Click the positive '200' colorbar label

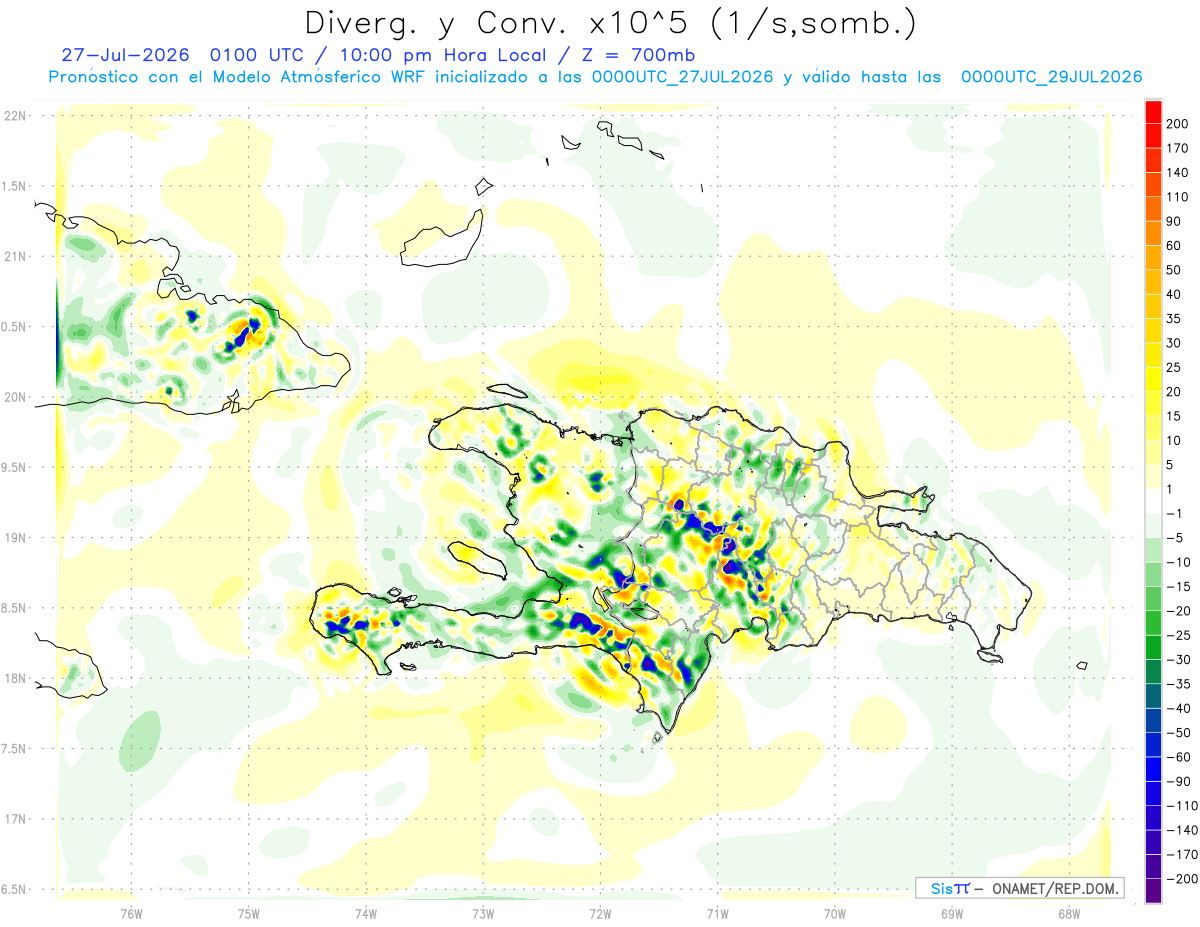(1177, 124)
